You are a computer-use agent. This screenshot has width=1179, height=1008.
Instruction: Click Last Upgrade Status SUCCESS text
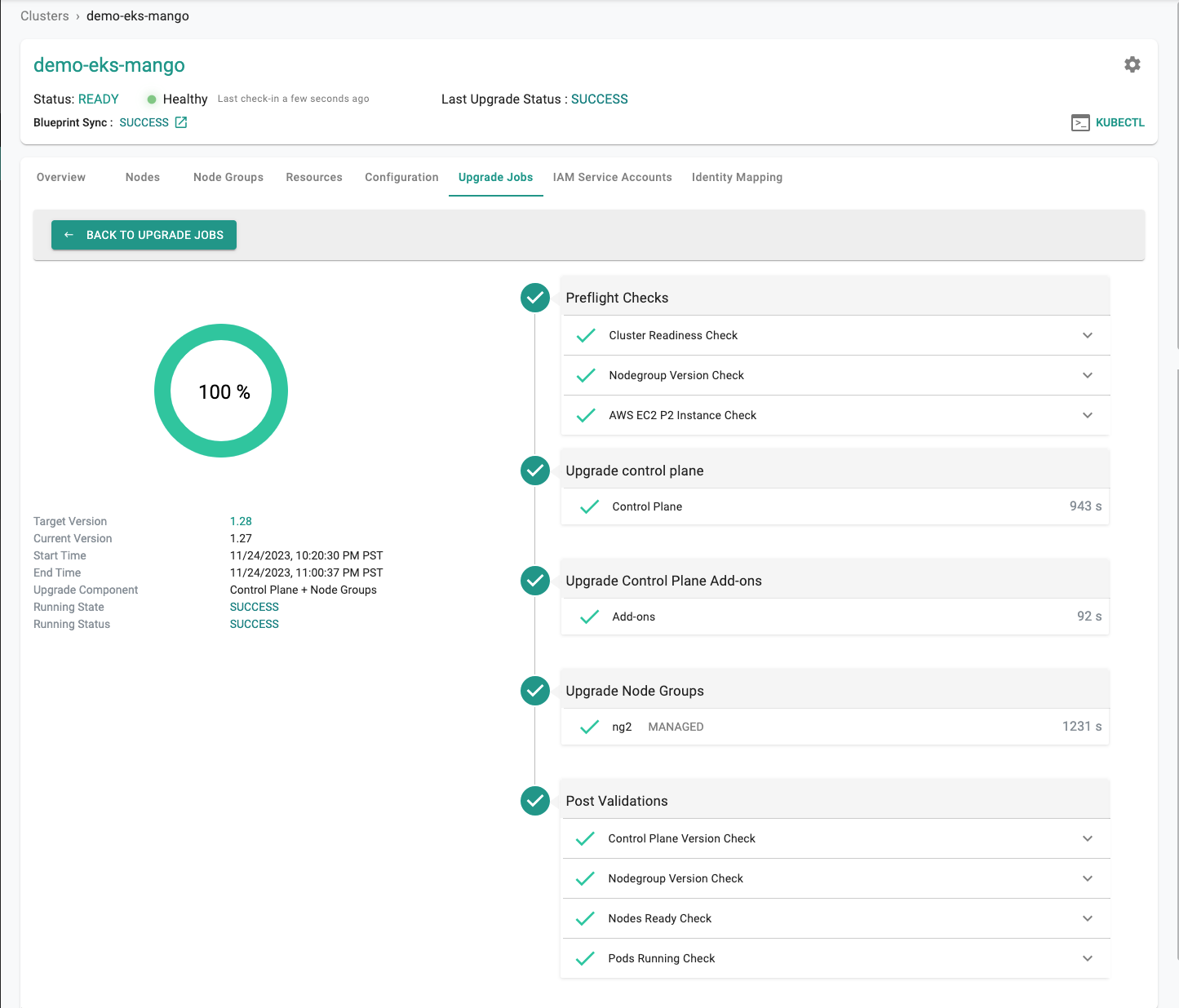click(x=600, y=99)
